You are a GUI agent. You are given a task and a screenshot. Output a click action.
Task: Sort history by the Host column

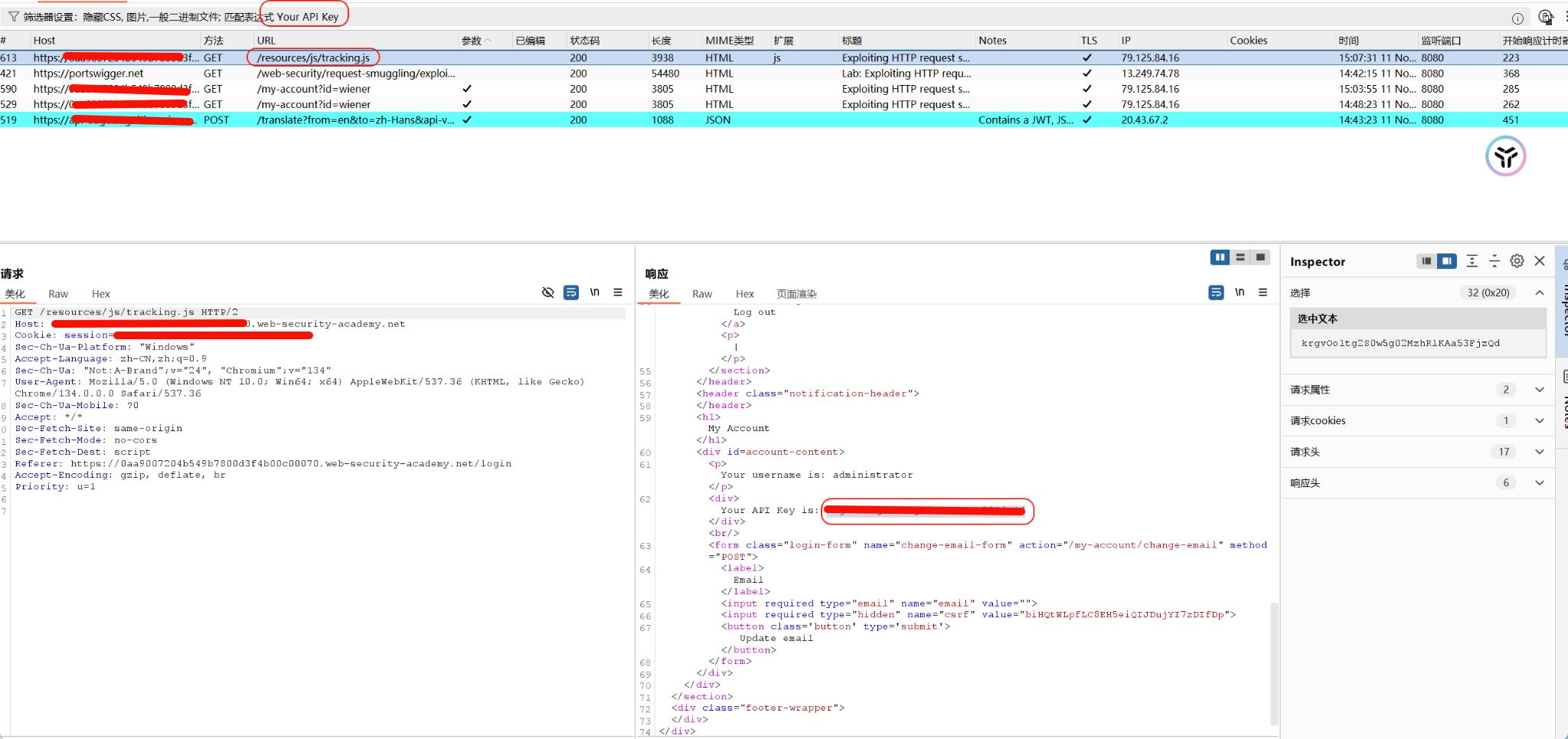pos(115,41)
